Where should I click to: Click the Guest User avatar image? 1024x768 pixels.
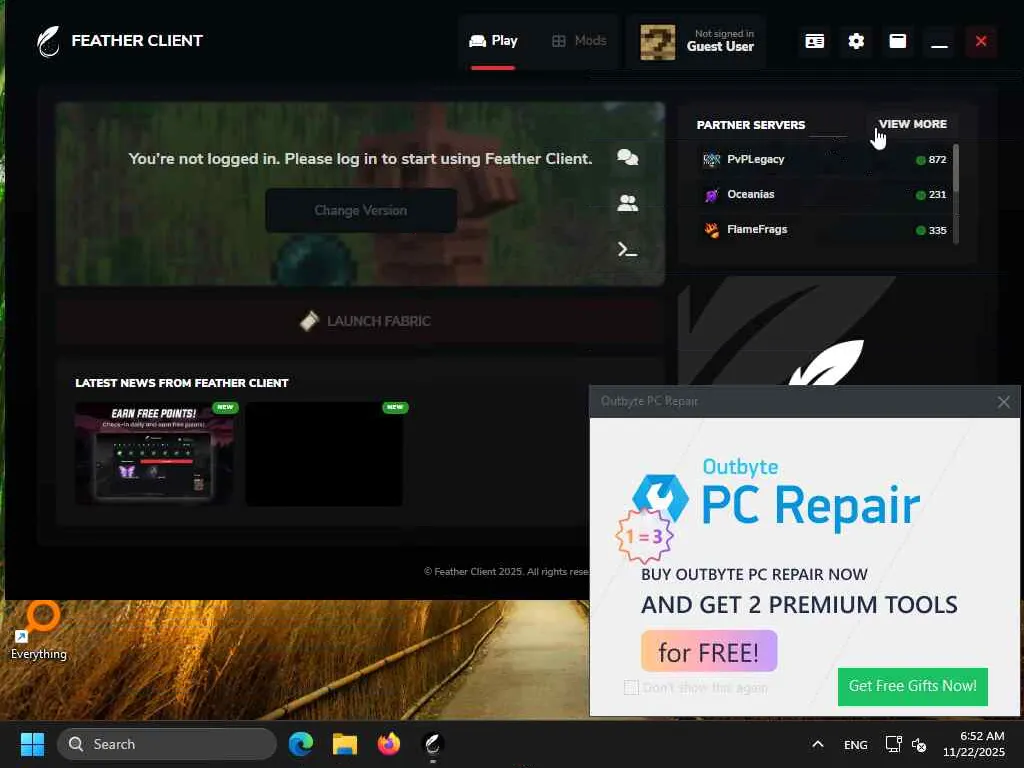coord(657,42)
